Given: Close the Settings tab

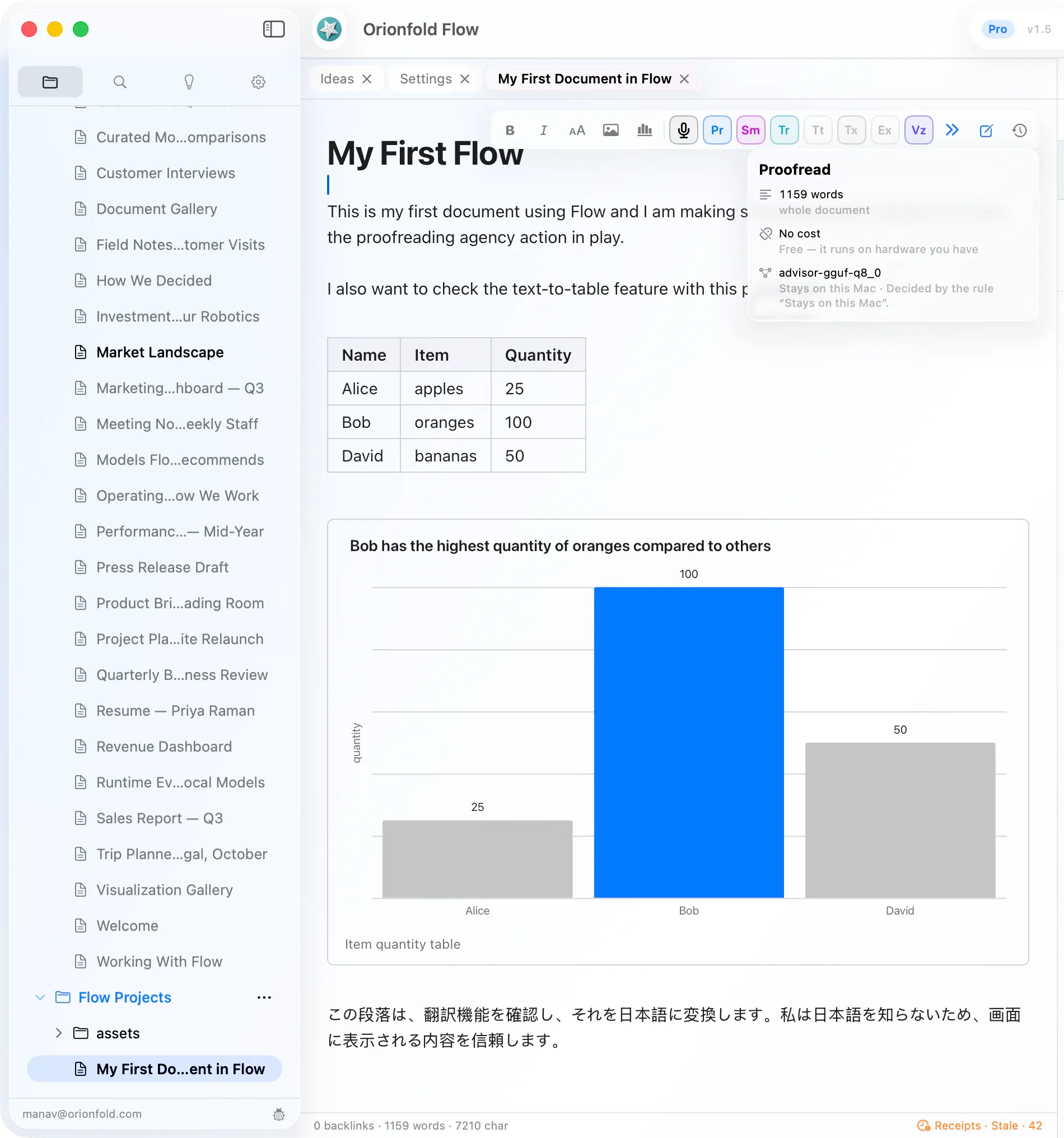Looking at the screenshot, I should (465, 79).
